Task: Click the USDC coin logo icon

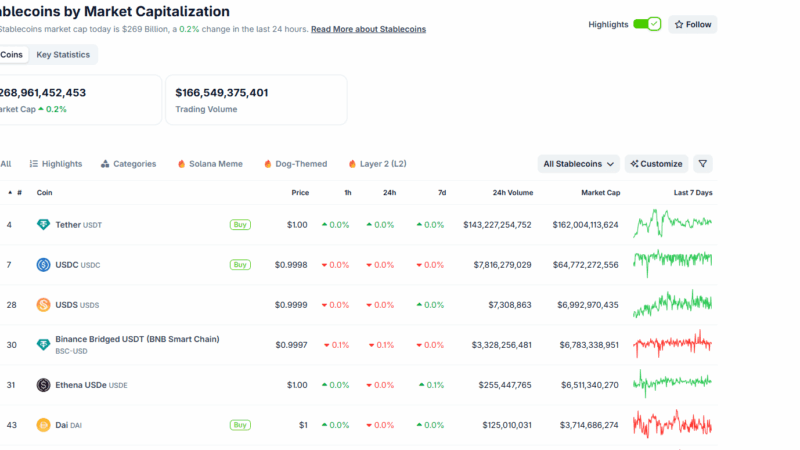Action: click(x=43, y=265)
